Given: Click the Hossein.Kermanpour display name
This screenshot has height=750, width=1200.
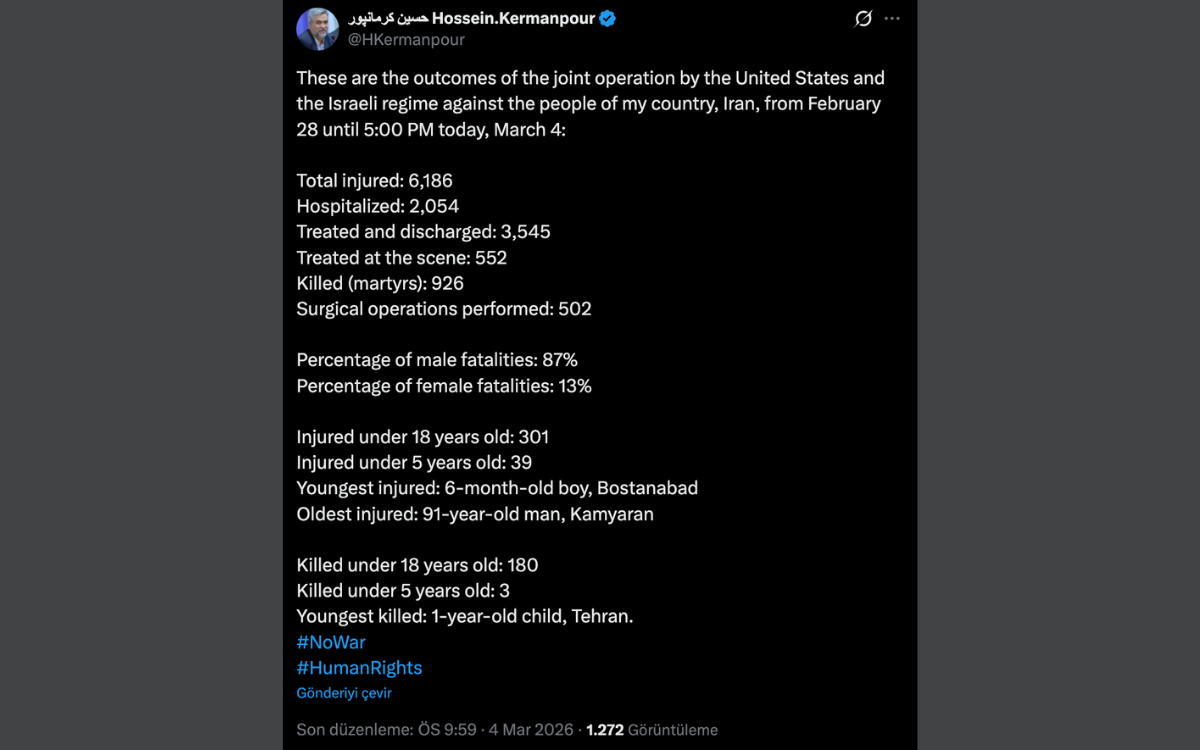Looking at the screenshot, I should (x=511, y=19).
